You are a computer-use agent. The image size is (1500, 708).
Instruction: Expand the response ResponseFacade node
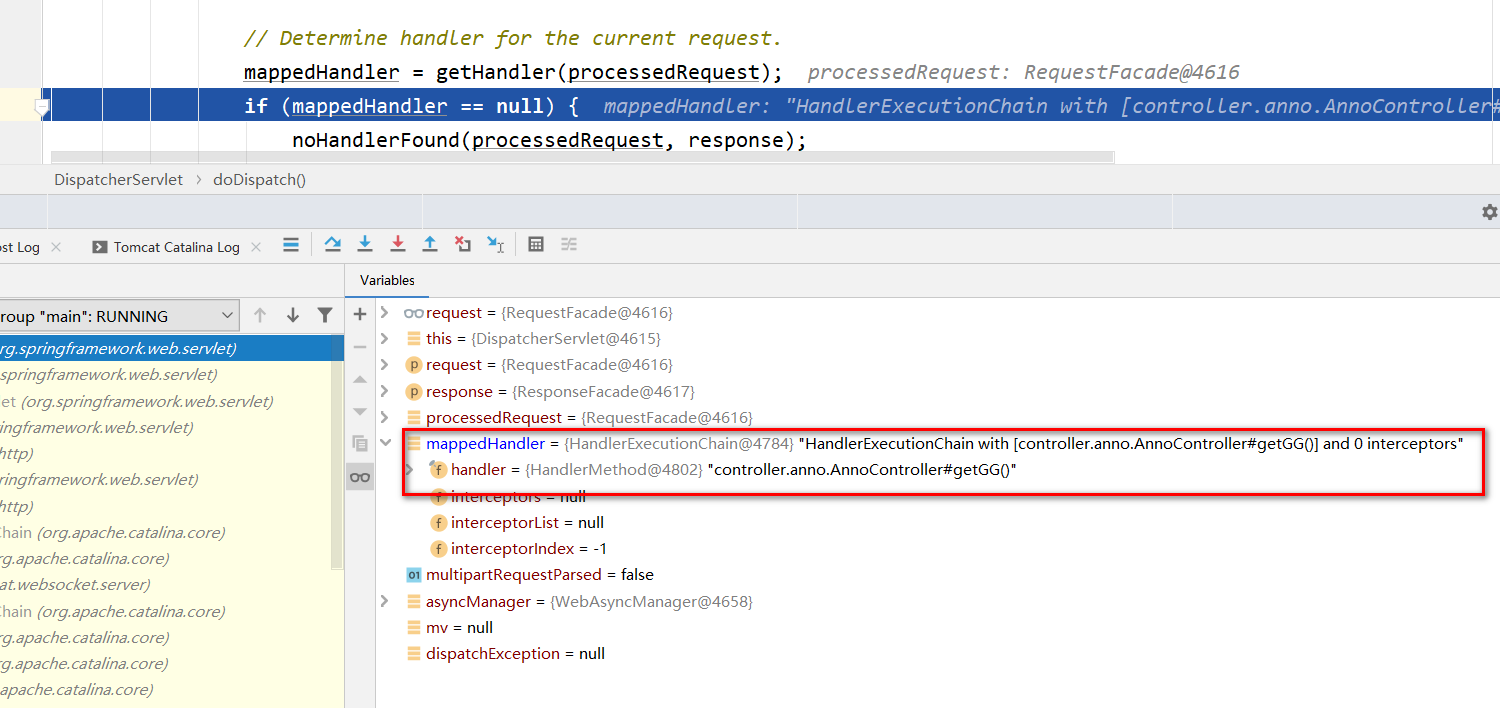pyautogui.click(x=385, y=391)
